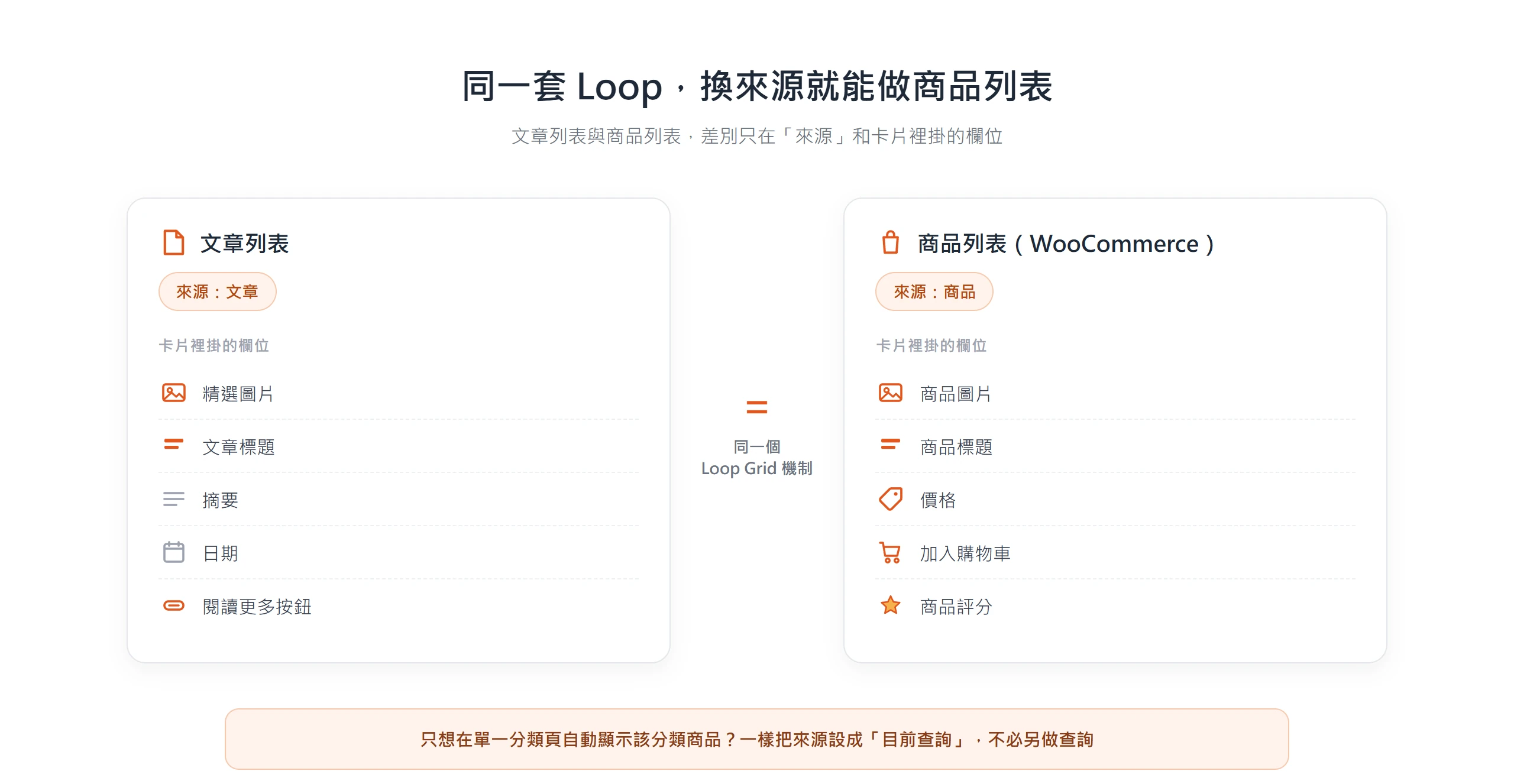This screenshot has height=784, width=1514.
Task: Click the Loop Grid 機制 label
Action: point(756,468)
